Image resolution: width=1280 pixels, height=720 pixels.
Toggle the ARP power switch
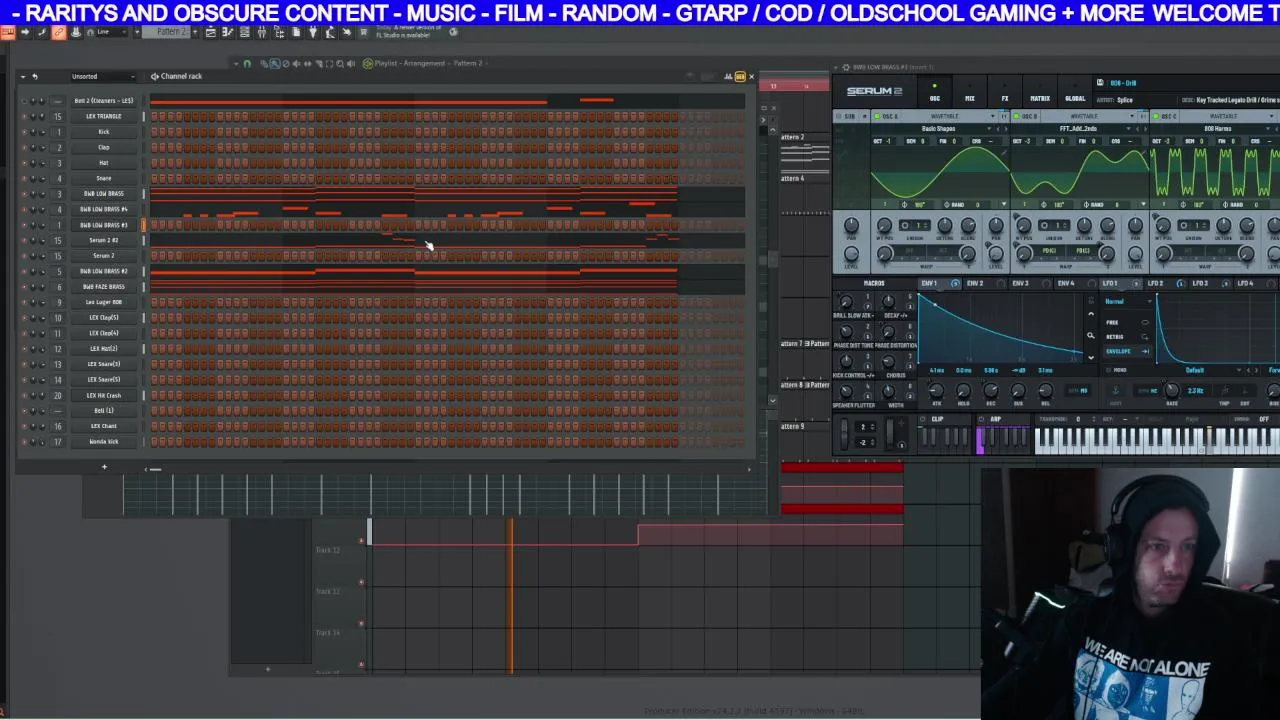tap(983, 419)
